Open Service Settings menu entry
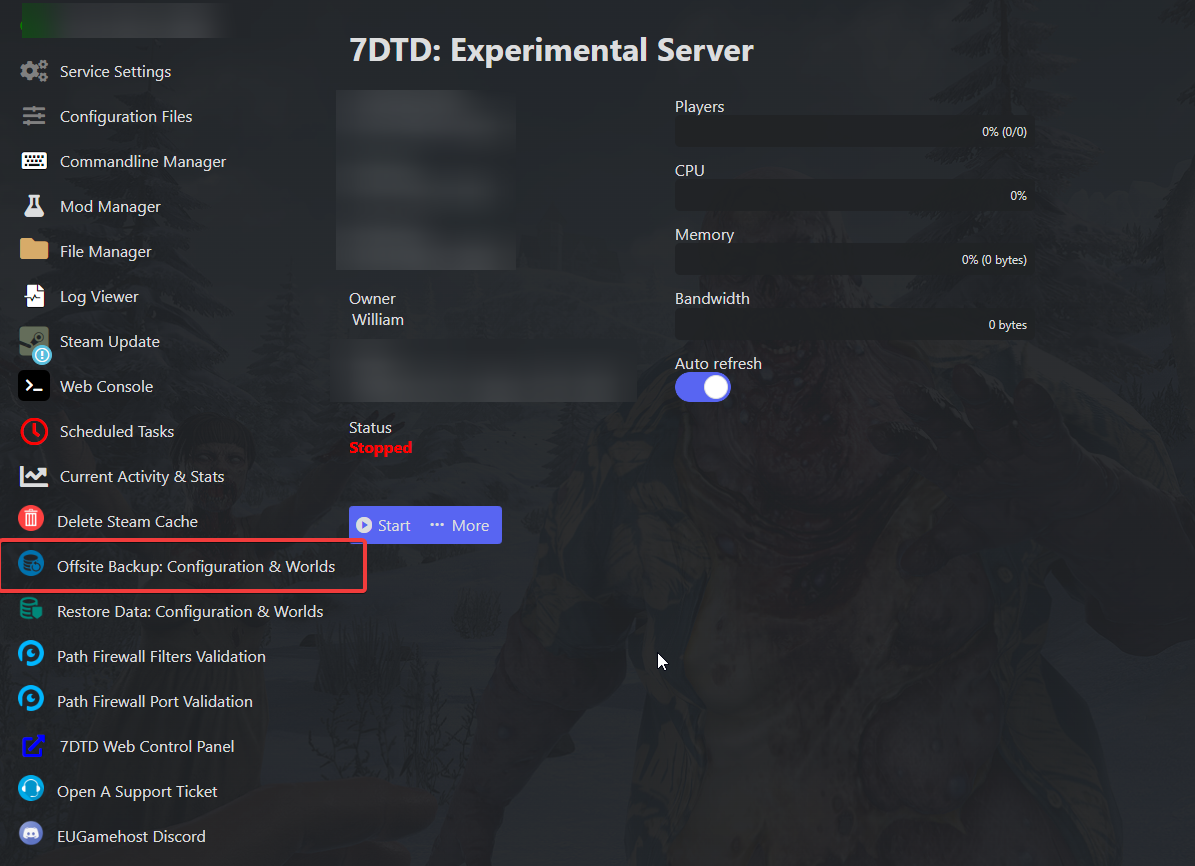This screenshot has height=866, width=1195. (116, 72)
